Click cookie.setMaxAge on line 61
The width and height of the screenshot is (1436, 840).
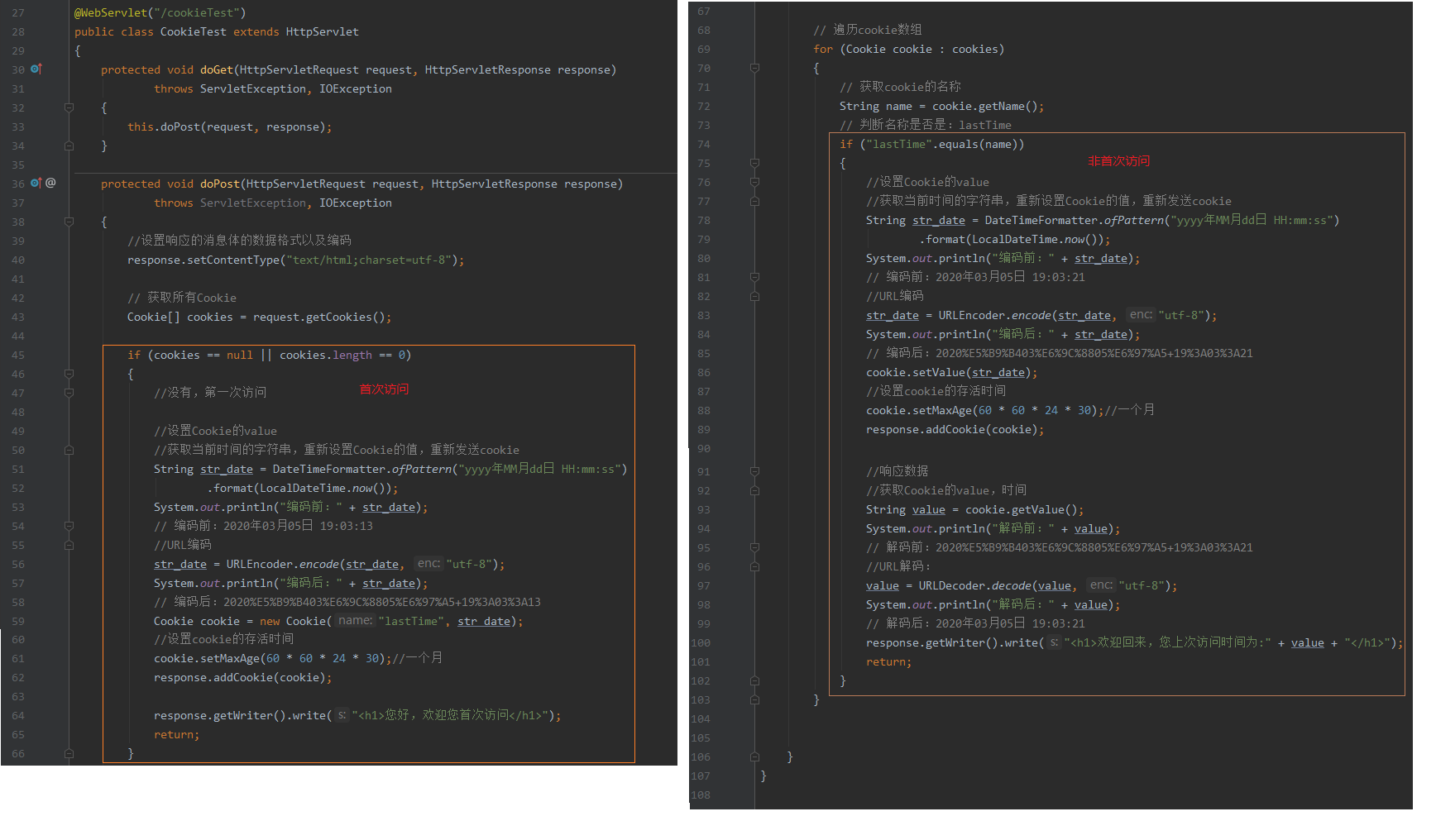tap(207, 658)
